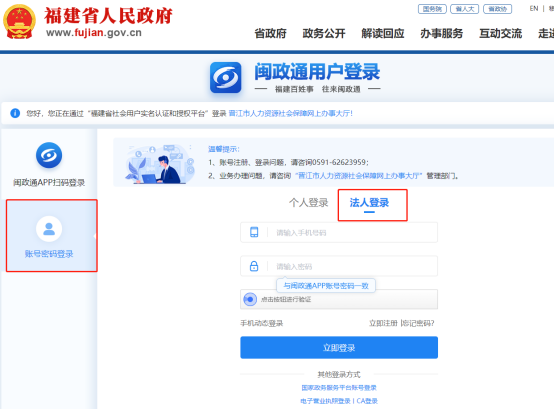Open the CA登录 link

coord(367,401)
